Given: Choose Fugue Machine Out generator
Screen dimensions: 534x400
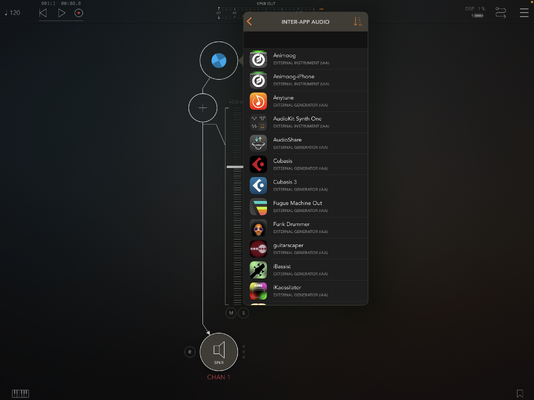Looking at the screenshot, I should [305, 207].
